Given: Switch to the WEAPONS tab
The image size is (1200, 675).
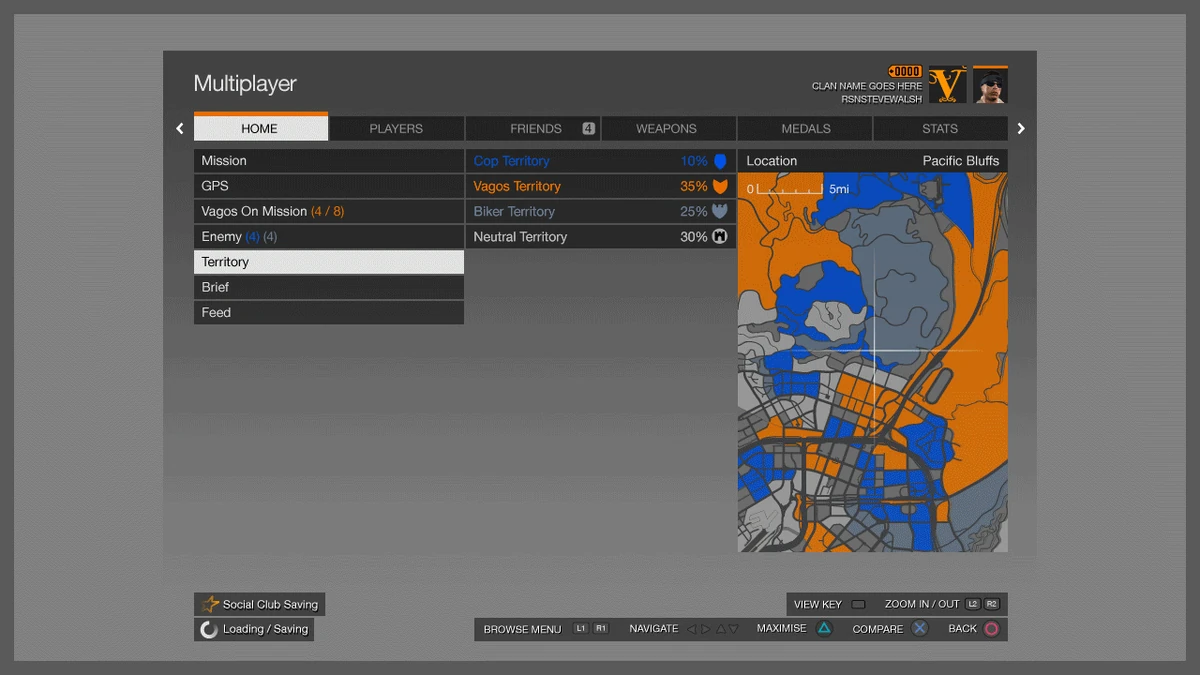Looking at the screenshot, I should (x=668, y=128).
